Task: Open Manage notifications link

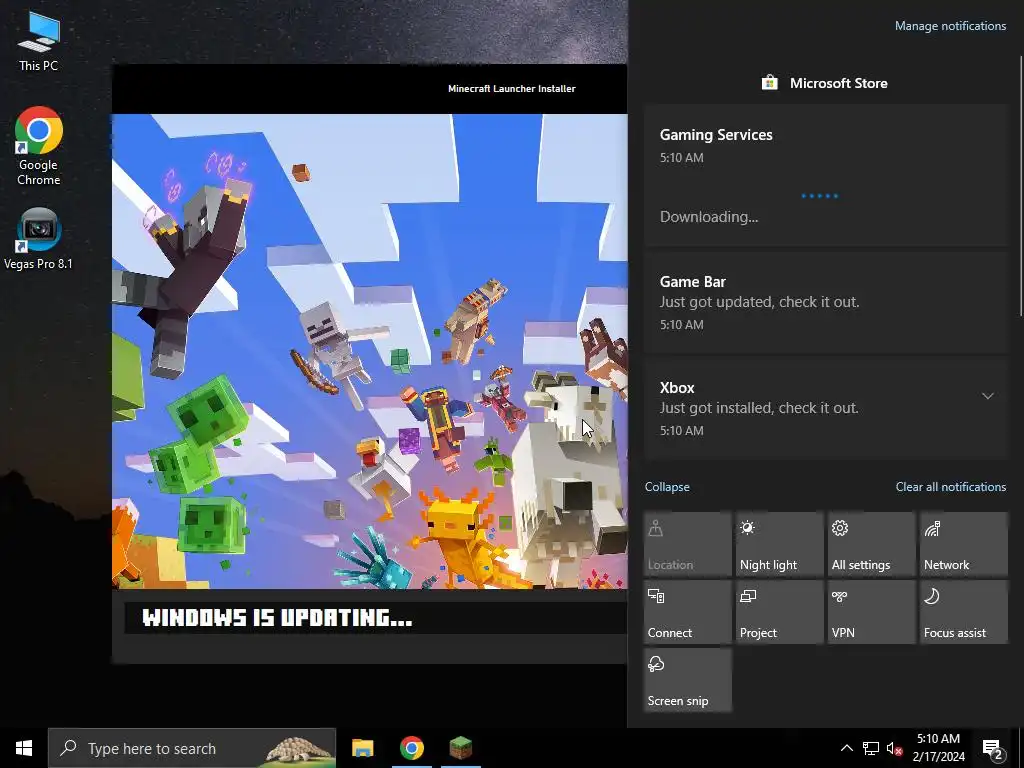Action: click(x=950, y=26)
